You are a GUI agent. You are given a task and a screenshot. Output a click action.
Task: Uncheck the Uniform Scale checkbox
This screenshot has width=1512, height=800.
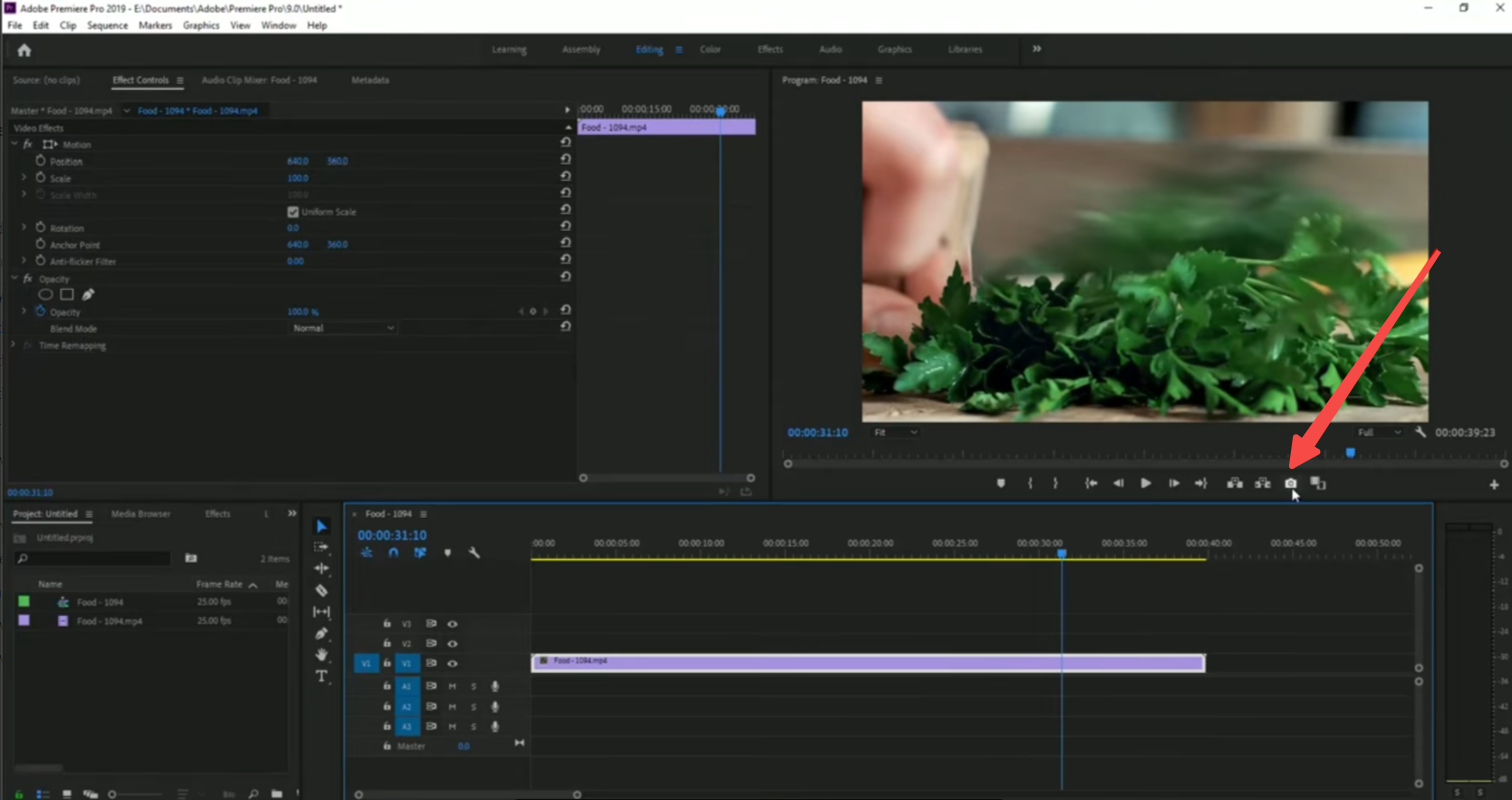293,211
